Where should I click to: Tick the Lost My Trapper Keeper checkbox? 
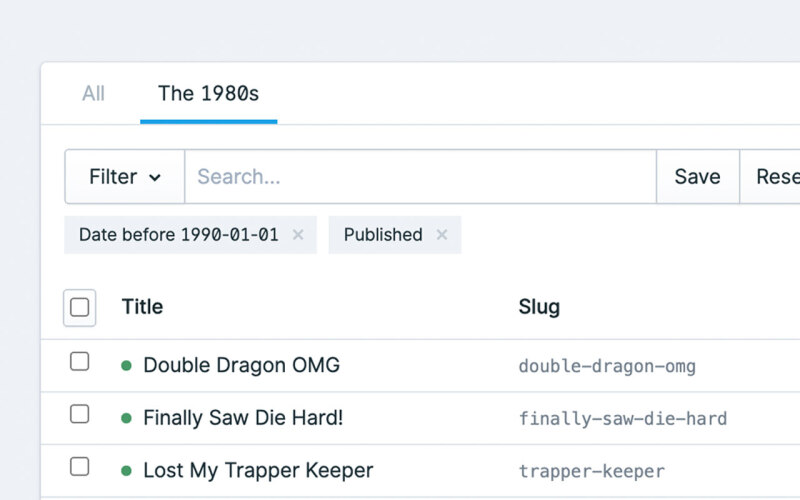coord(80,467)
